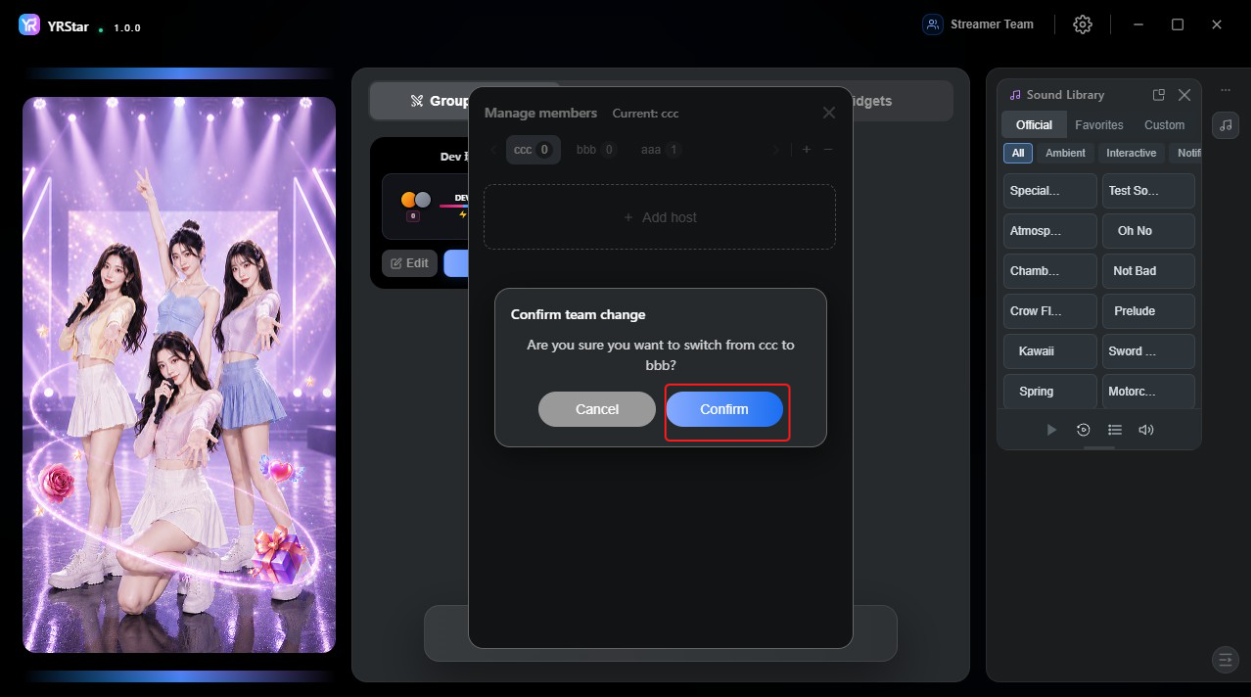Confirm the team change to bbb
Viewport: 1251px width, 697px height.
point(724,409)
